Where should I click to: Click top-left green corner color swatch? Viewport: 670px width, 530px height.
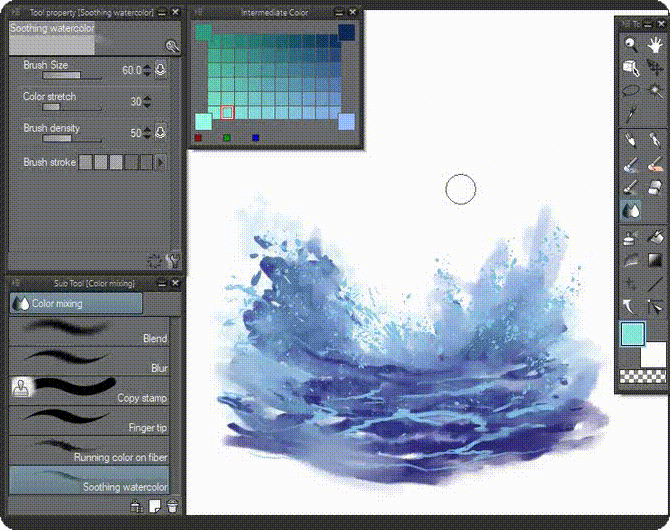(x=203, y=32)
